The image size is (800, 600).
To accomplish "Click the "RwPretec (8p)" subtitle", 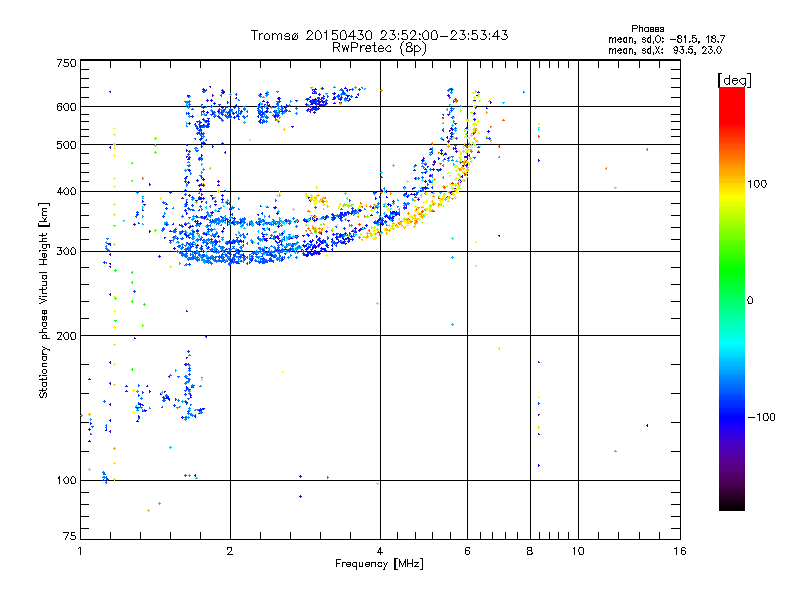I will point(379,48).
